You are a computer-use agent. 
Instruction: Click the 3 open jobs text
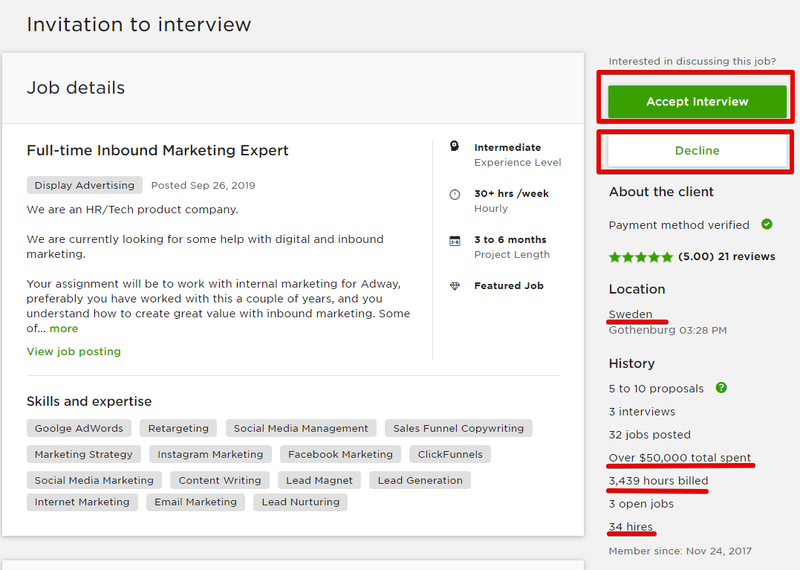[641, 504]
